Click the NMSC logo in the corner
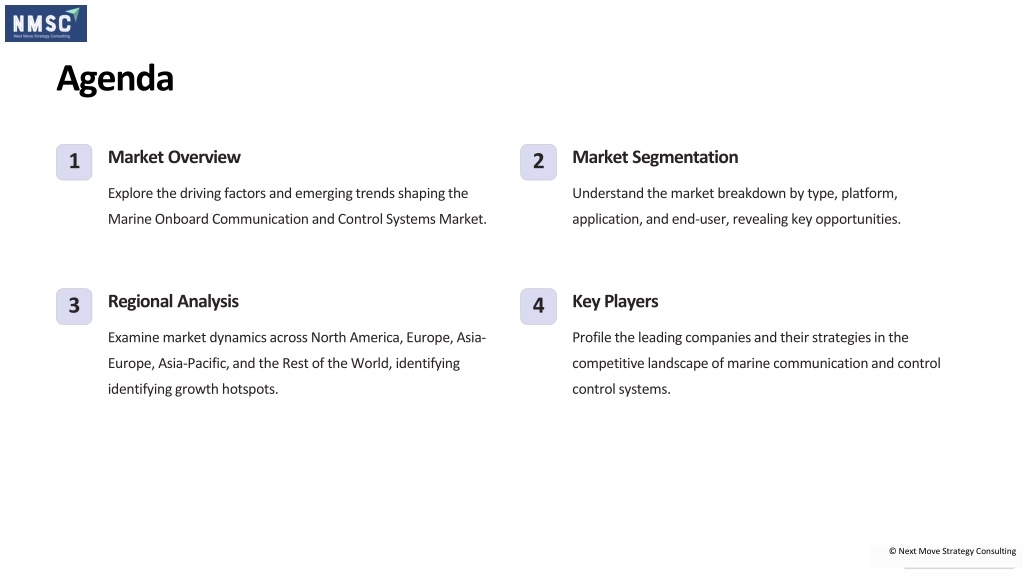Screen dimensions: 1024x576 pos(46,24)
